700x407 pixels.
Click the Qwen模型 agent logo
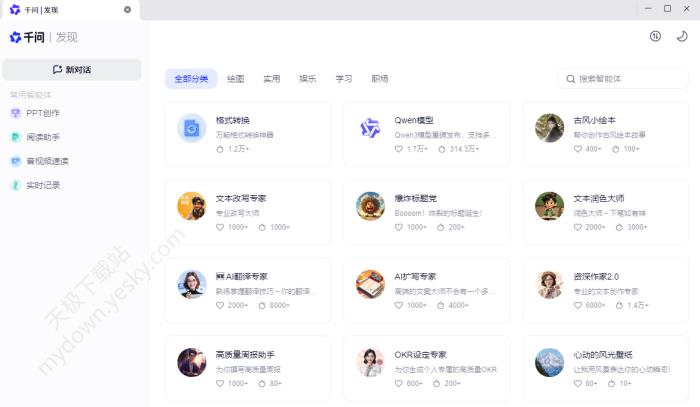click(370, 128)
